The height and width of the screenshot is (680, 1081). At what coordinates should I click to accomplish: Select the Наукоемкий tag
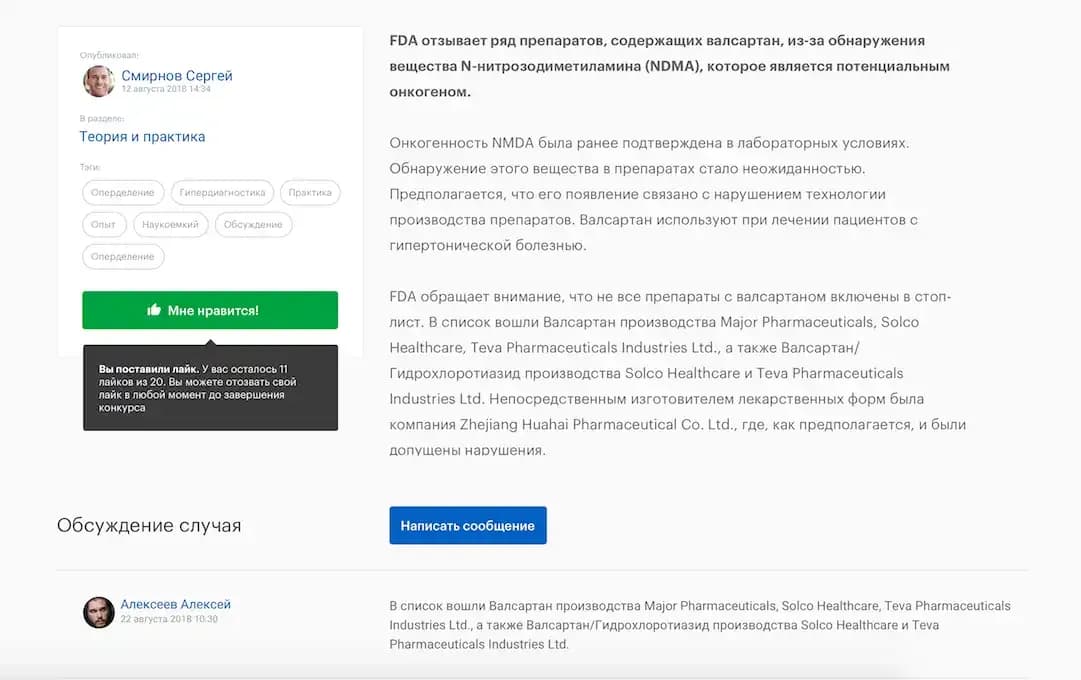(170, 224)
